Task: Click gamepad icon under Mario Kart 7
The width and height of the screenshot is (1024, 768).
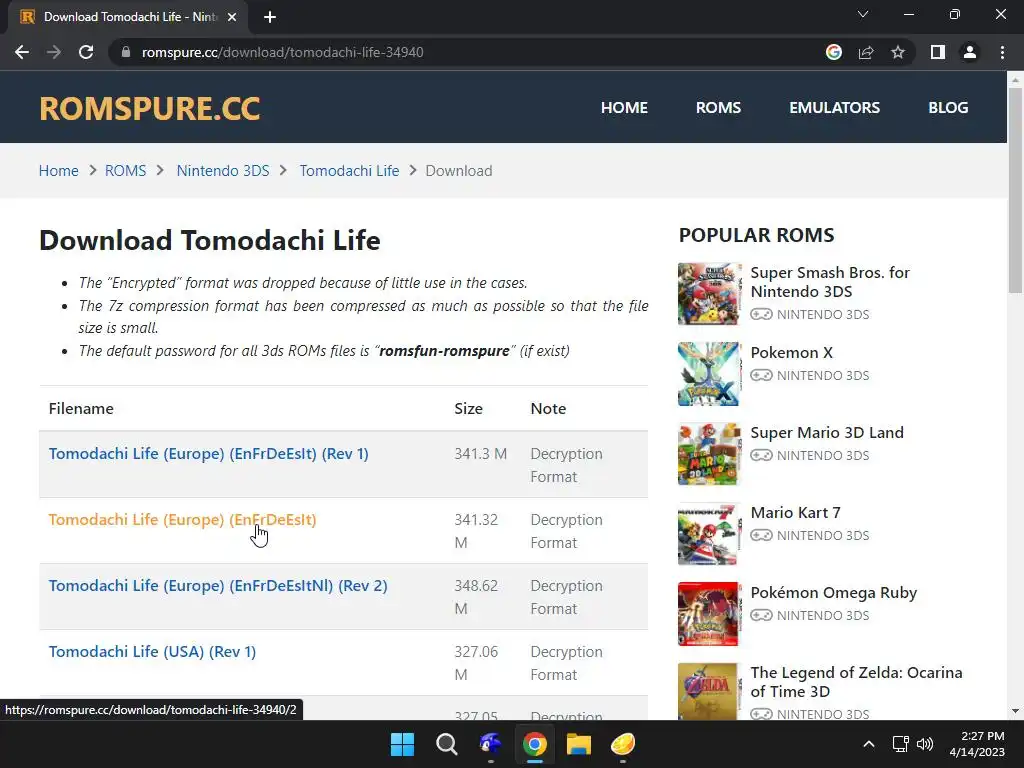Action: 761,536
